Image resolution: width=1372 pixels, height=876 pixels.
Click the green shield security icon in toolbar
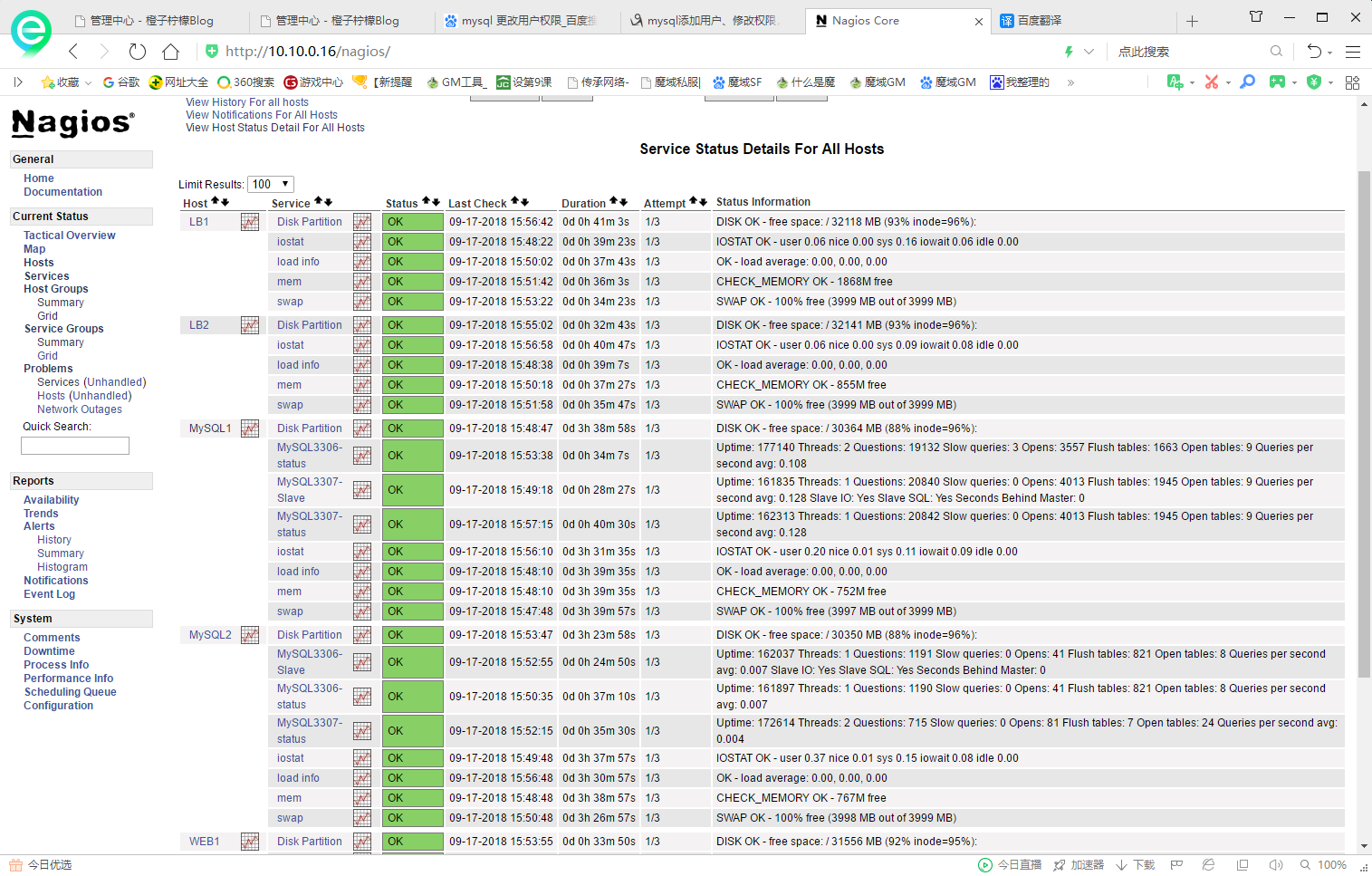tap(1314, 82)
